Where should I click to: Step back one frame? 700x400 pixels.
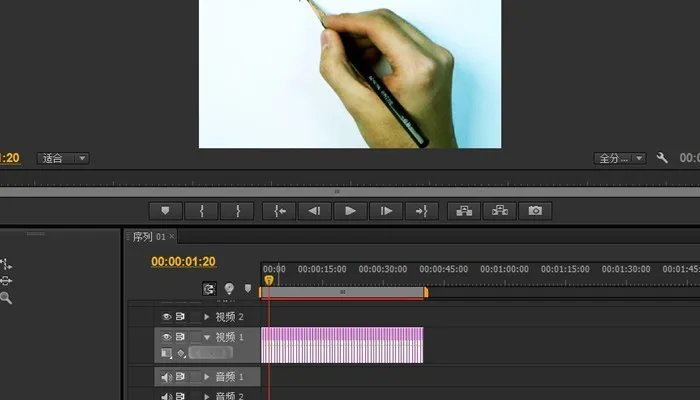coord(313,211)
